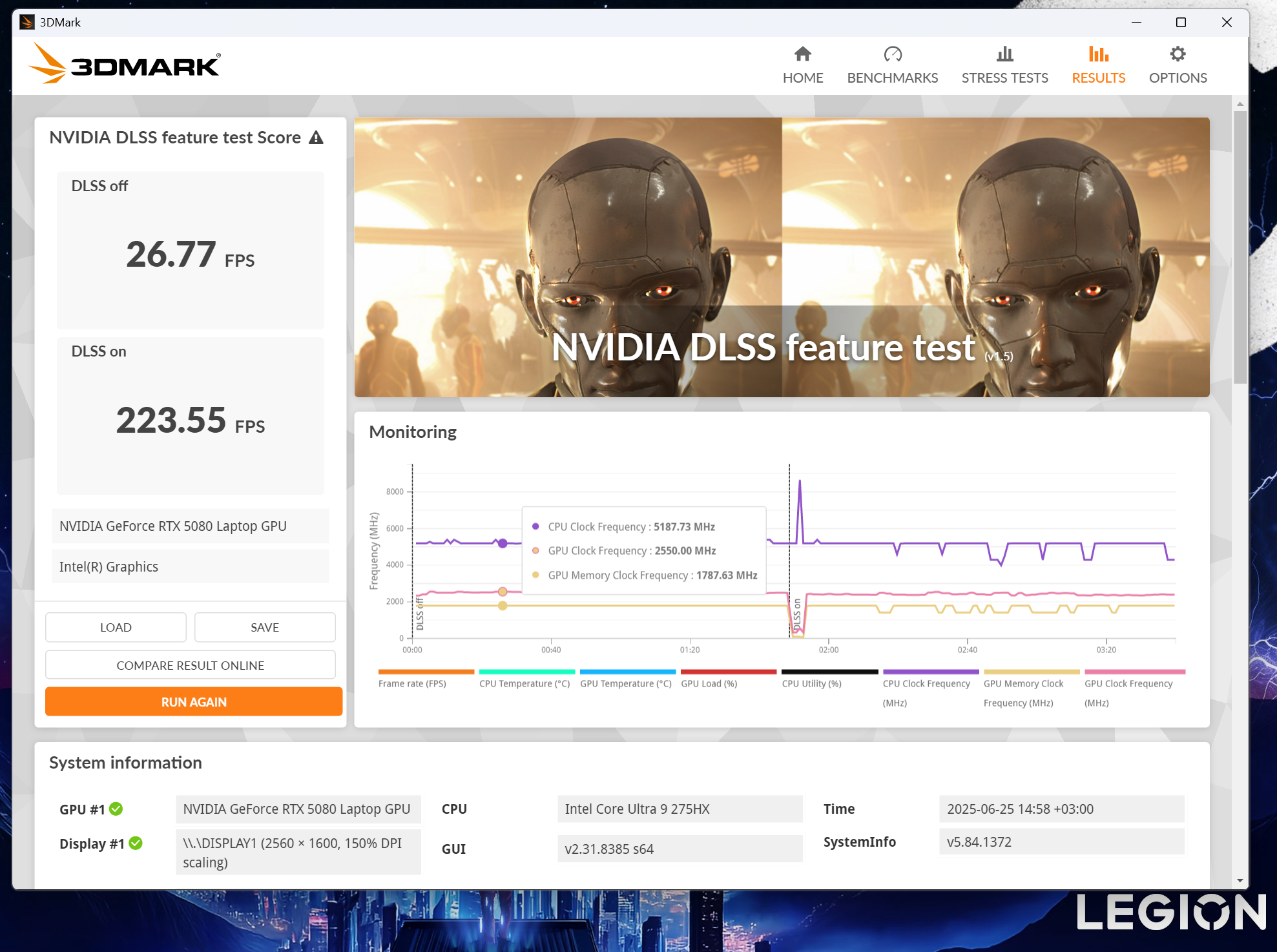Maximize the 3DMark window
This screenshot has height=952, width=1277.
click(x=1181, y=23)
